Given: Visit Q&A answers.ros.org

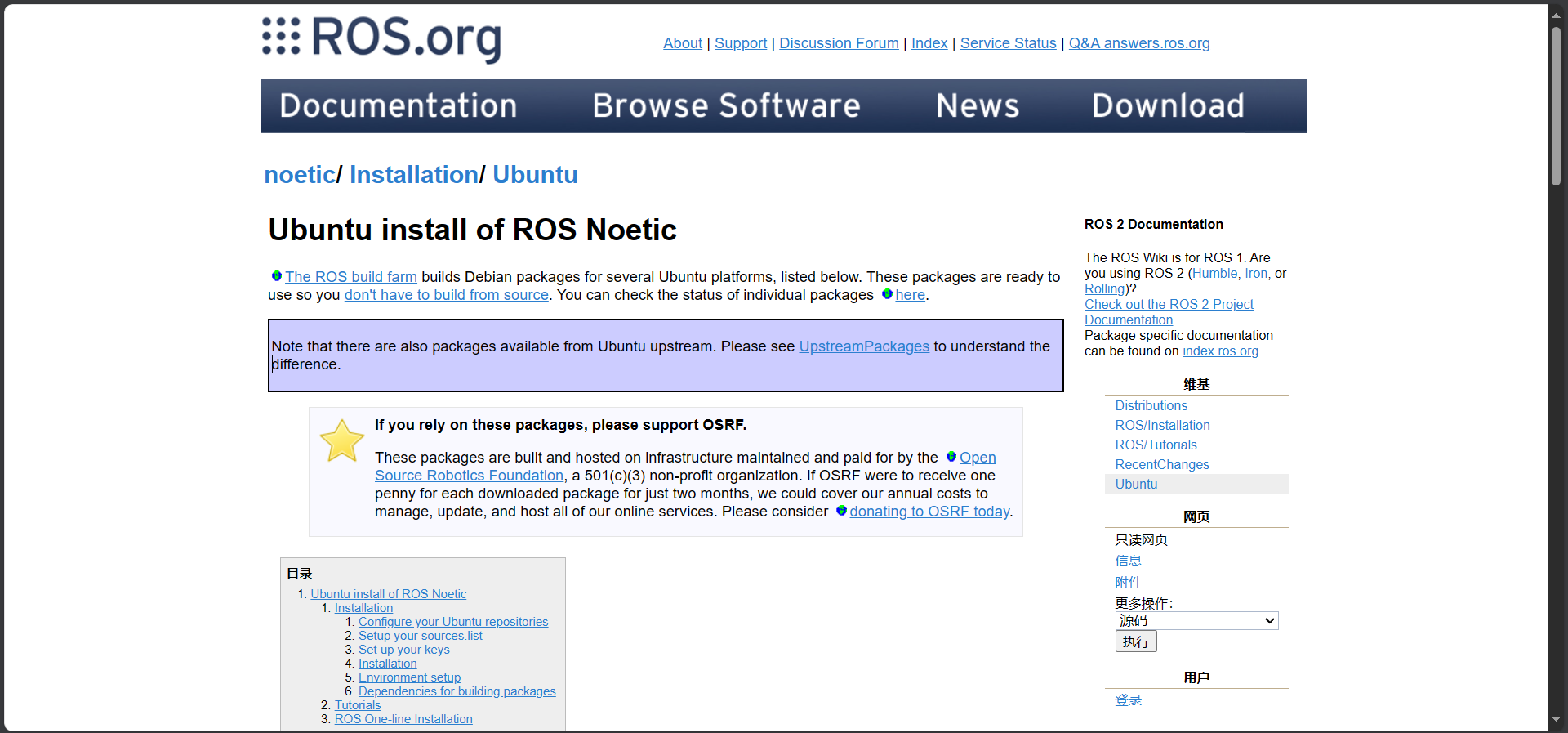Looking at the screenshot, I should [x=1139, y=43].
